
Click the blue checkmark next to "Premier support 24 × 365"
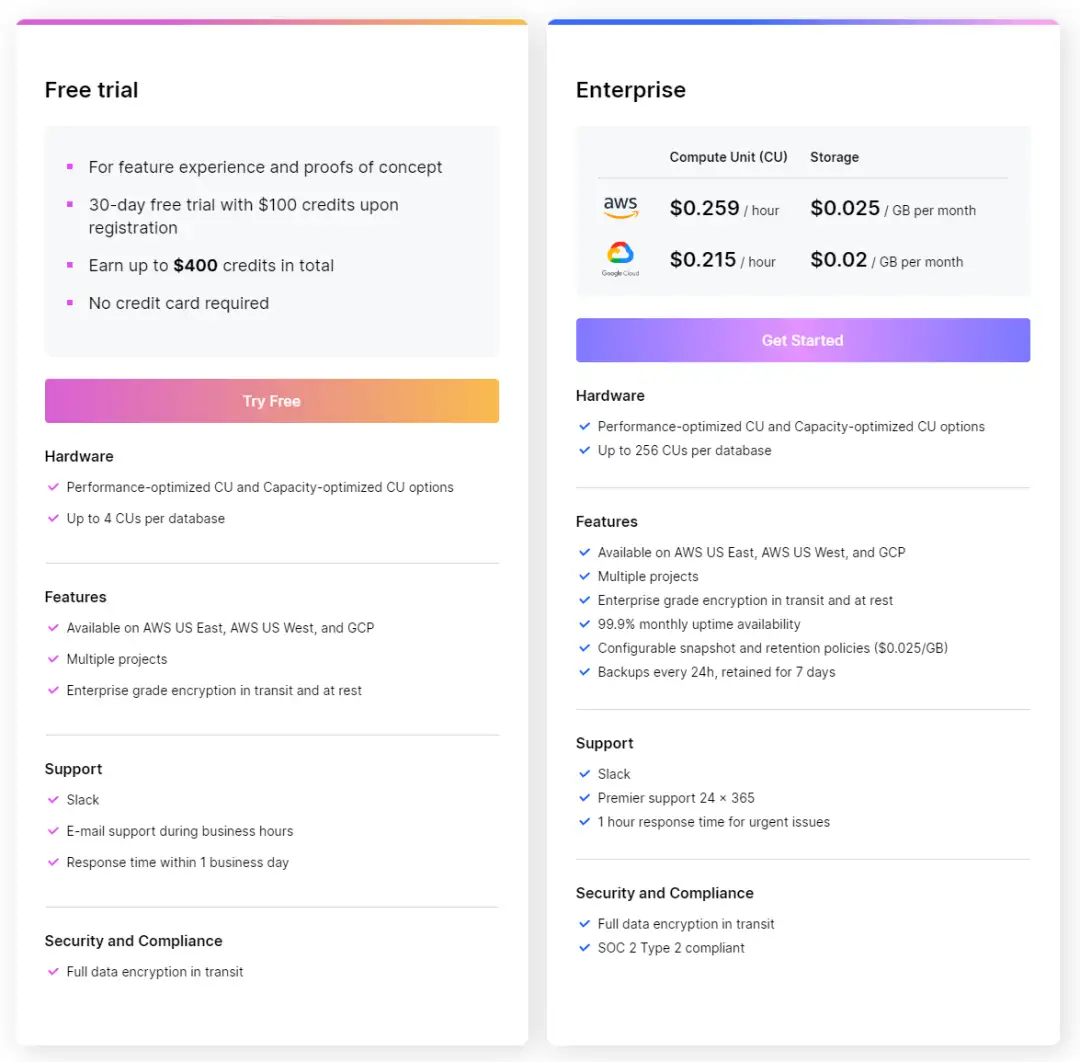click(585, 798)
